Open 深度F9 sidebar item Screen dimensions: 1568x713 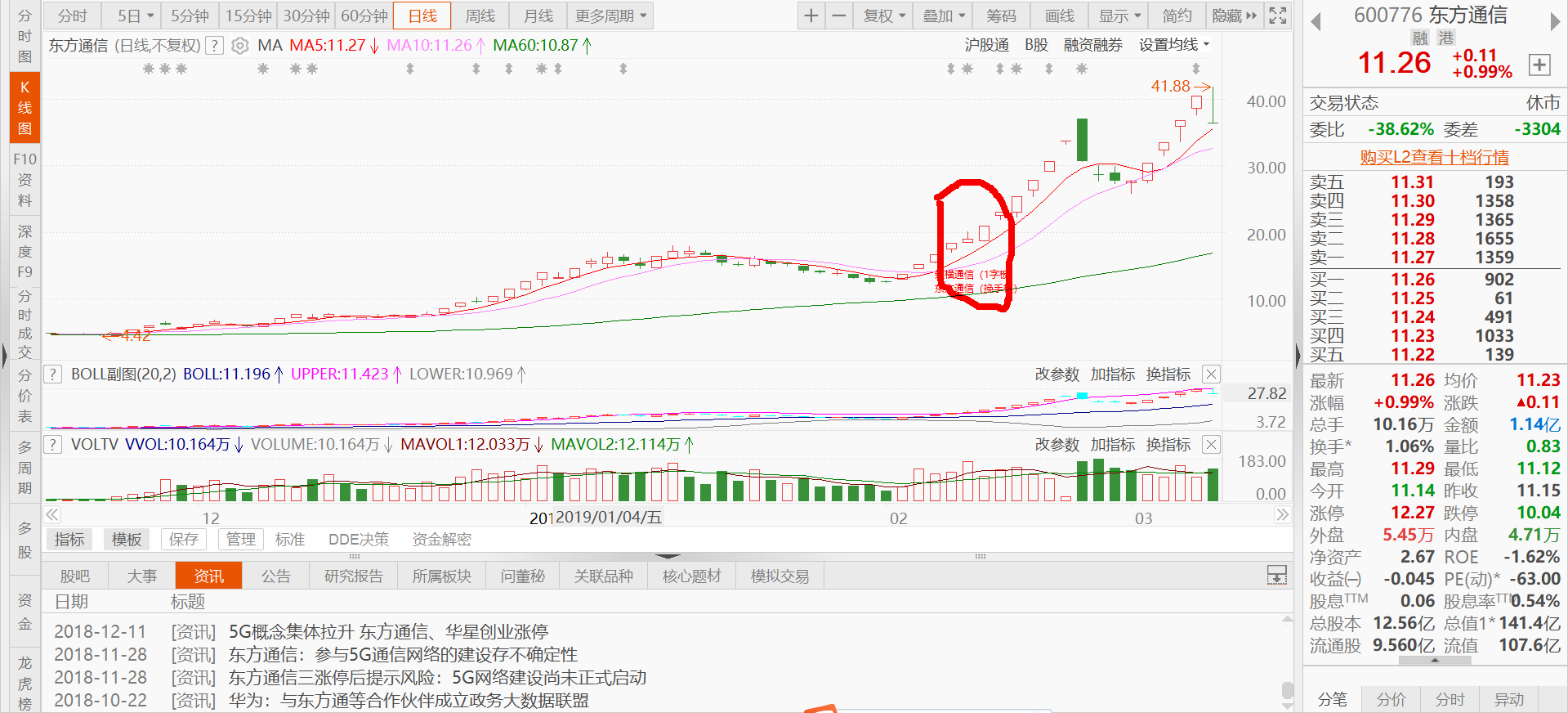(x=25, y=251)
